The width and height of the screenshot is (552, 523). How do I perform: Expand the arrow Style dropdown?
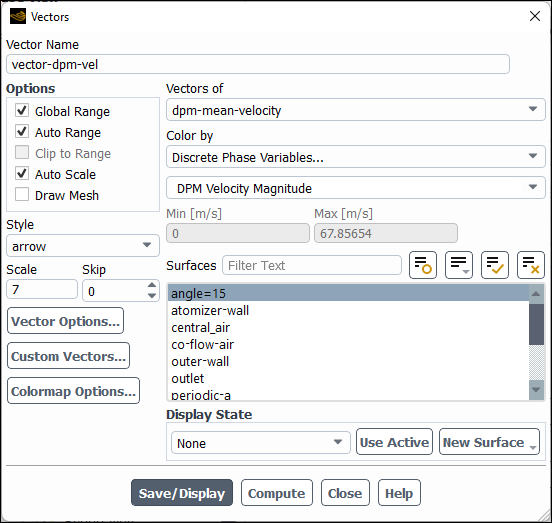pyautogui.click(x=83, y=246)
